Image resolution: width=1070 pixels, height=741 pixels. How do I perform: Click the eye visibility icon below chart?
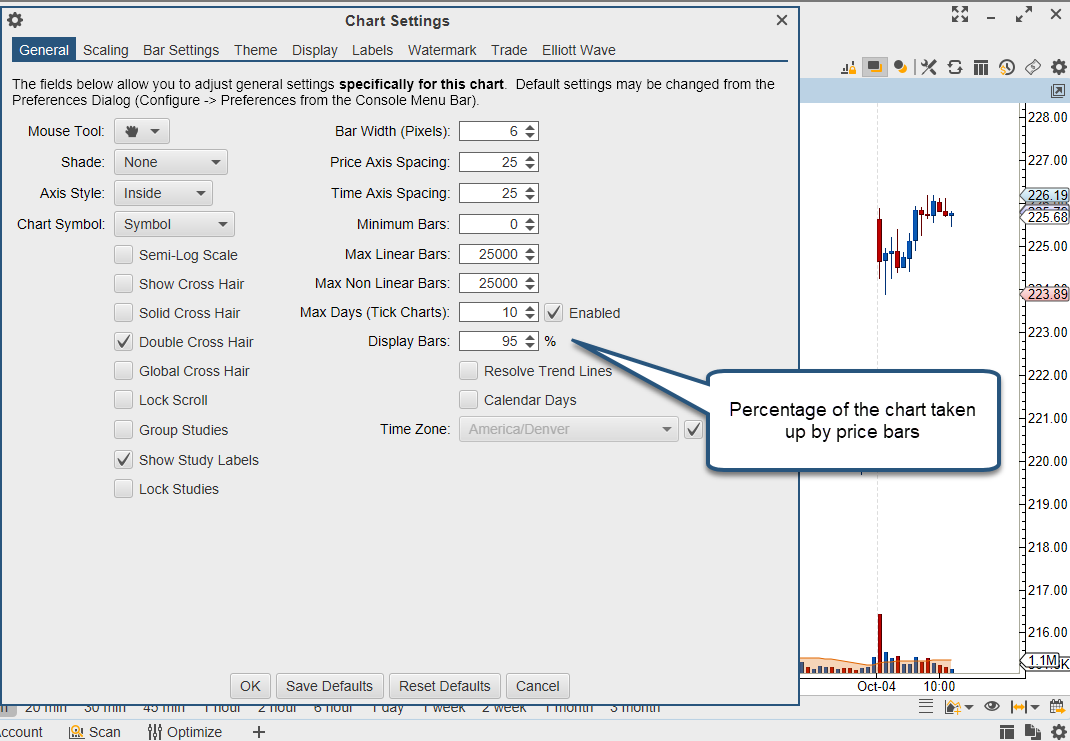click(991, 707)
